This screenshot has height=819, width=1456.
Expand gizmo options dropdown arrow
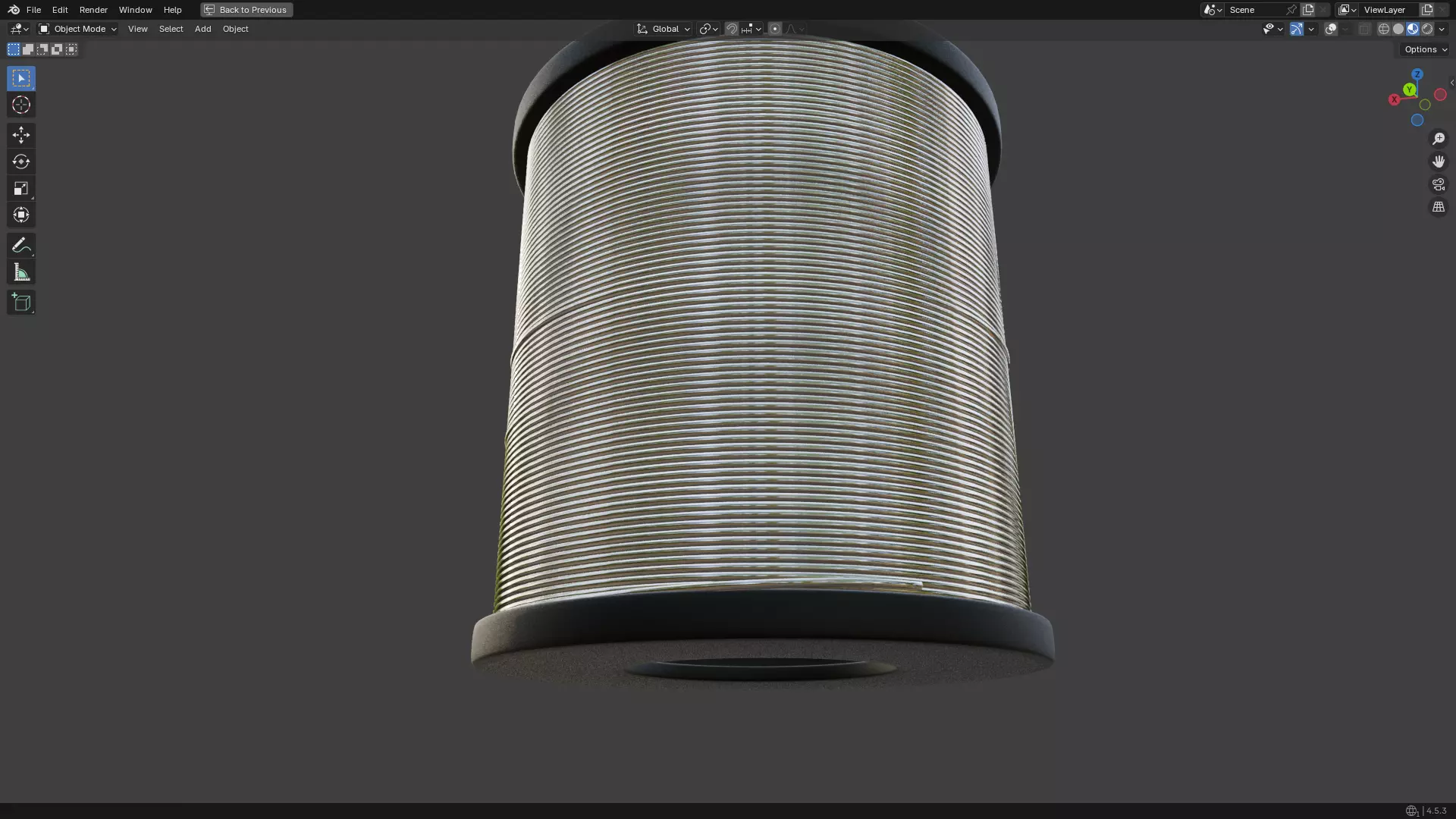click(1311, 29)
